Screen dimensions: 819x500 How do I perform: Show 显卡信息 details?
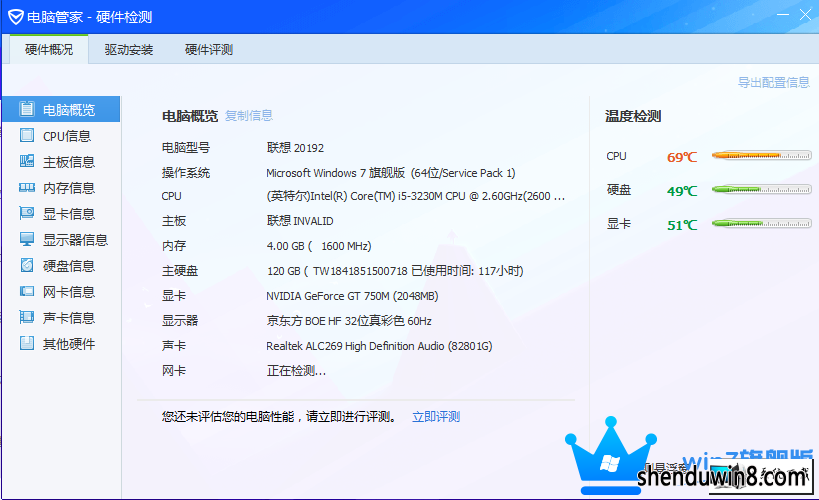pyautogui.click(x=61, y=214)
